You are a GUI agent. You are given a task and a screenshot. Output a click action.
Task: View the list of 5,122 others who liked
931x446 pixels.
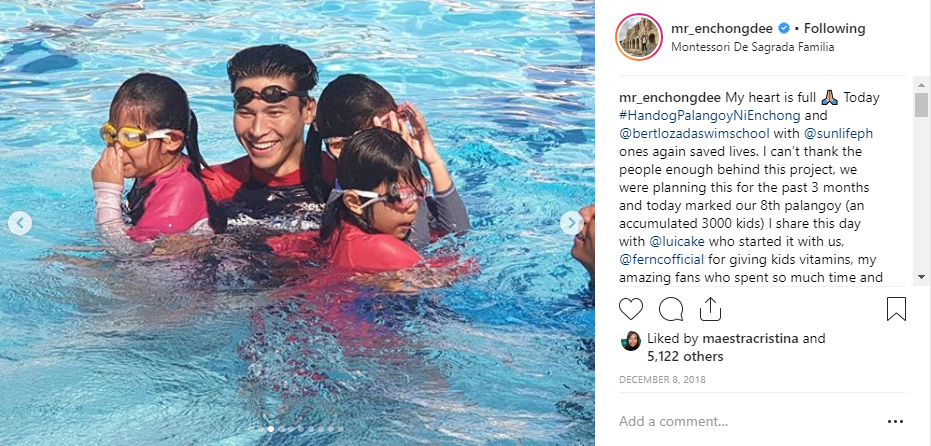685,356
